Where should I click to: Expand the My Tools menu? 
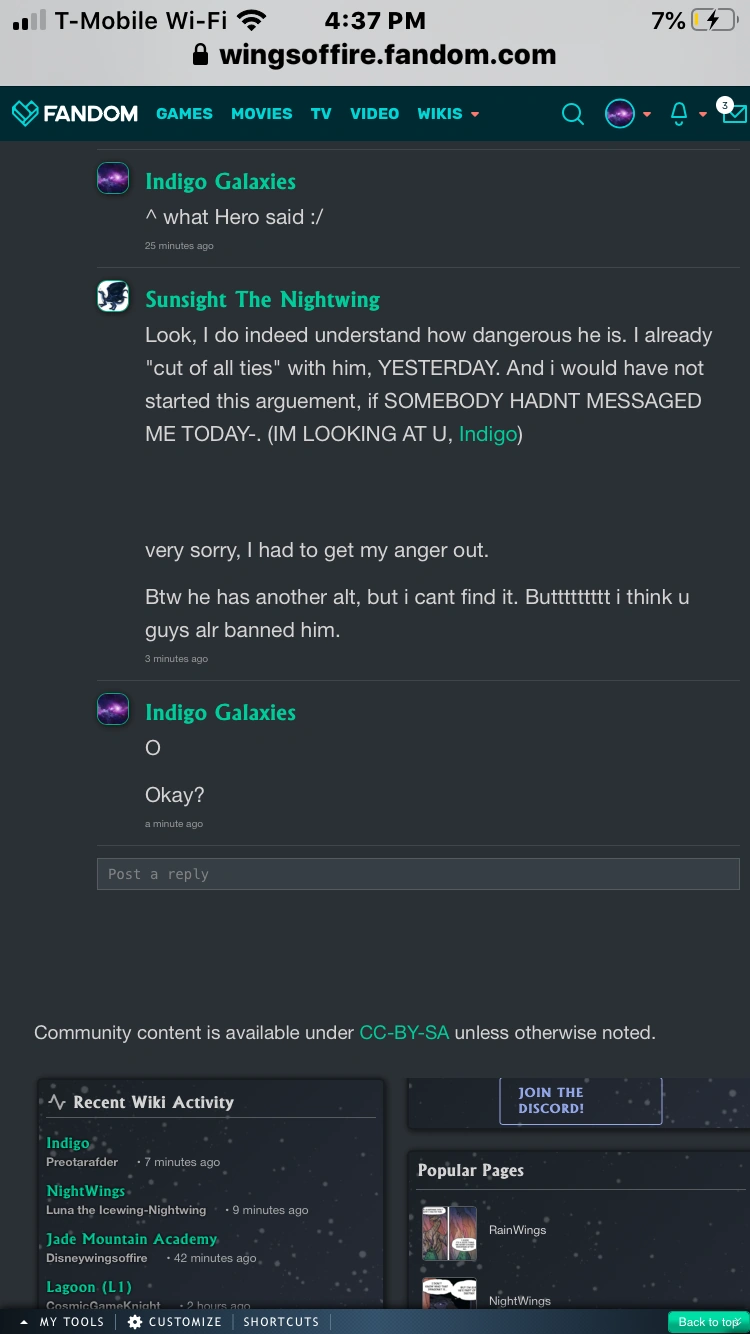(62, 1322)
